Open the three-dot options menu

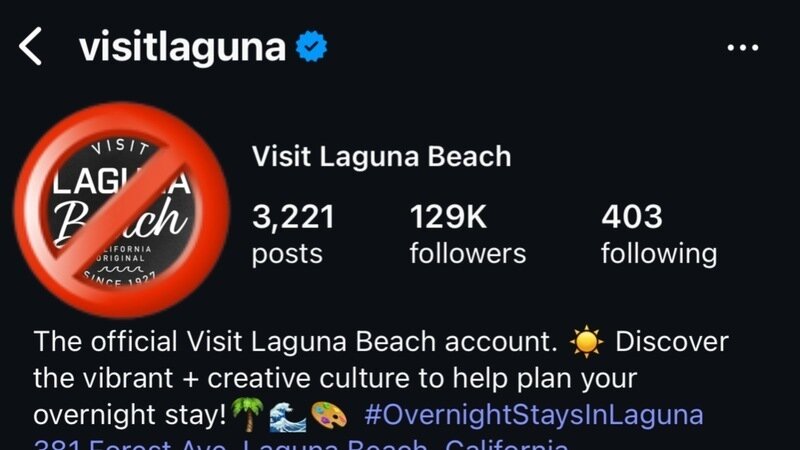[742, 47]
